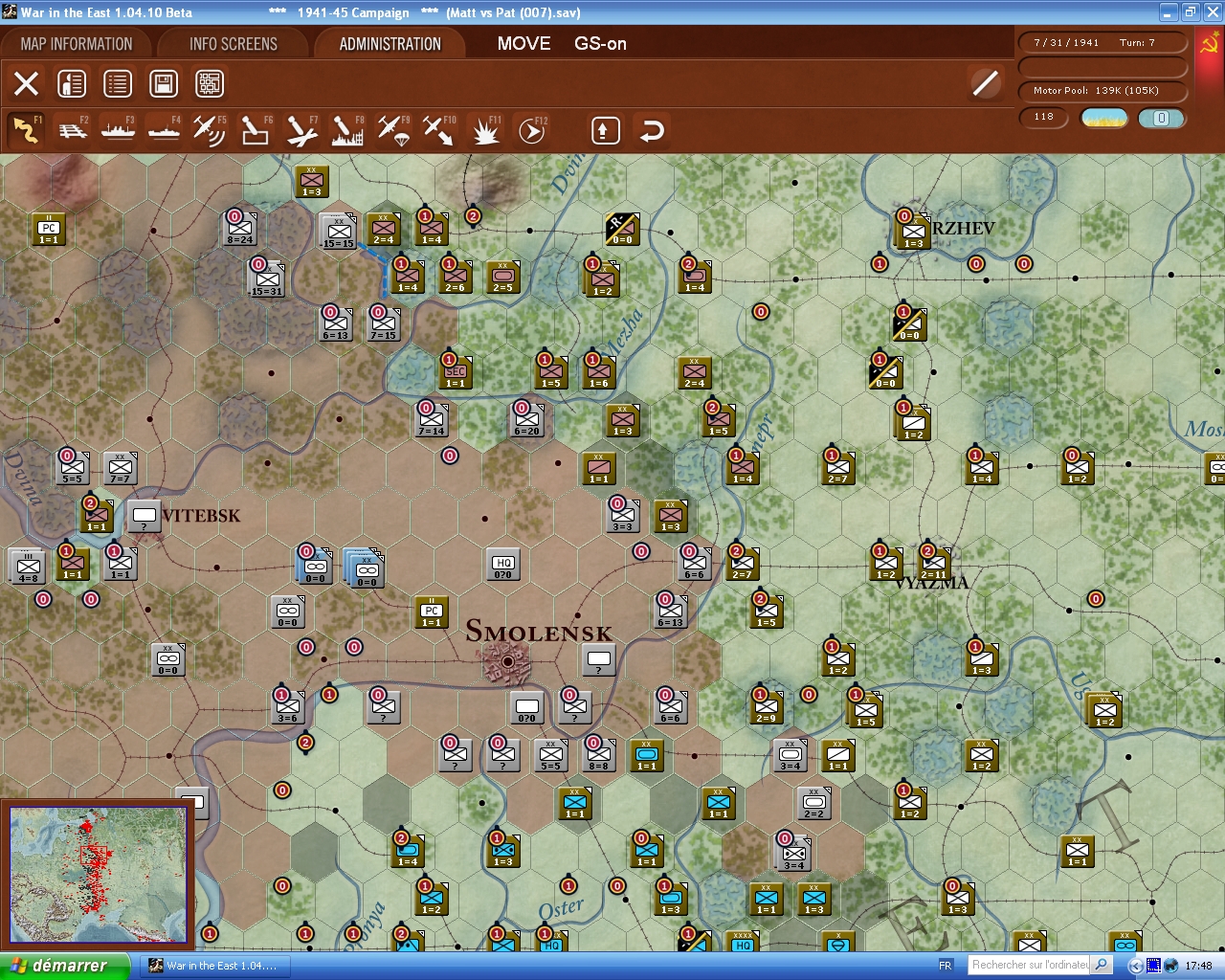Select the 2=9 Soviet unit counter
The image size is (1225, 980).
pos(766,707)
